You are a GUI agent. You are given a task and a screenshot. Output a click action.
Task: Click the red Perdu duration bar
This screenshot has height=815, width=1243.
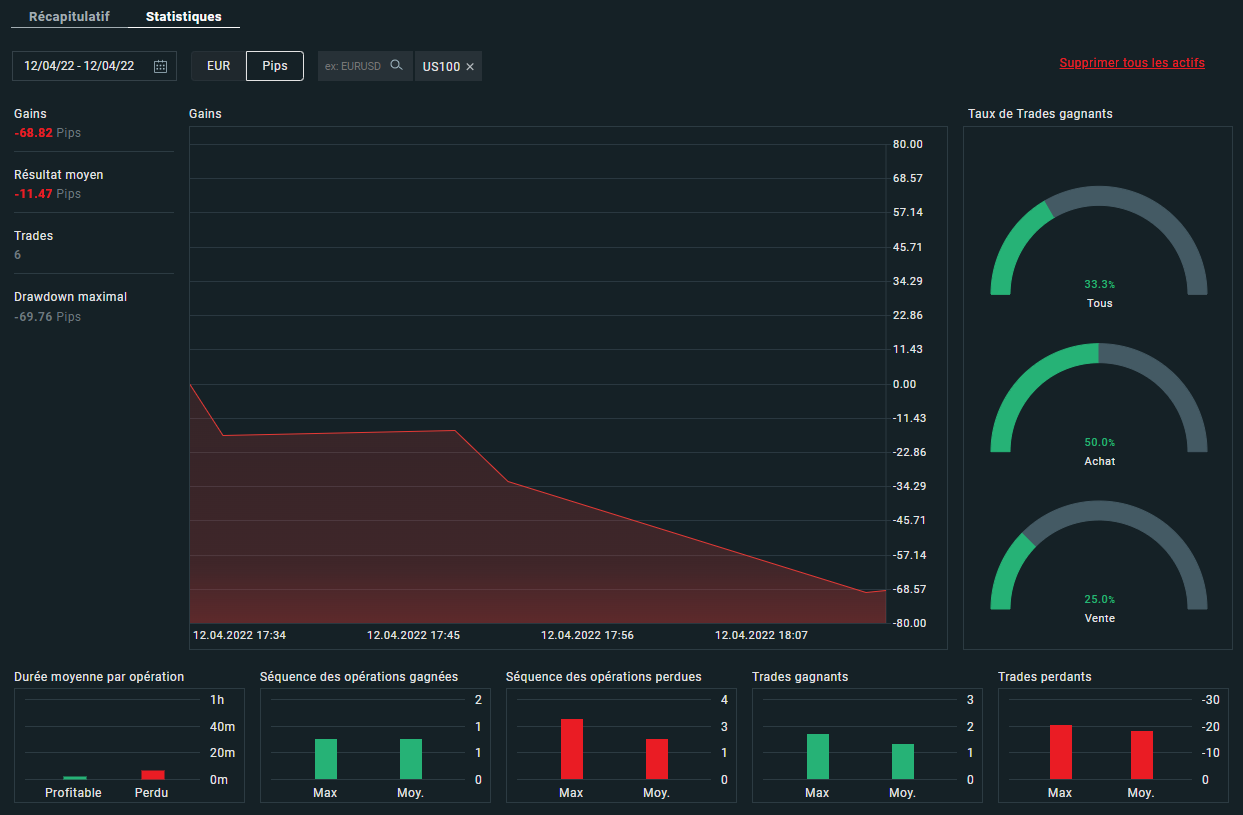(152, 775)
